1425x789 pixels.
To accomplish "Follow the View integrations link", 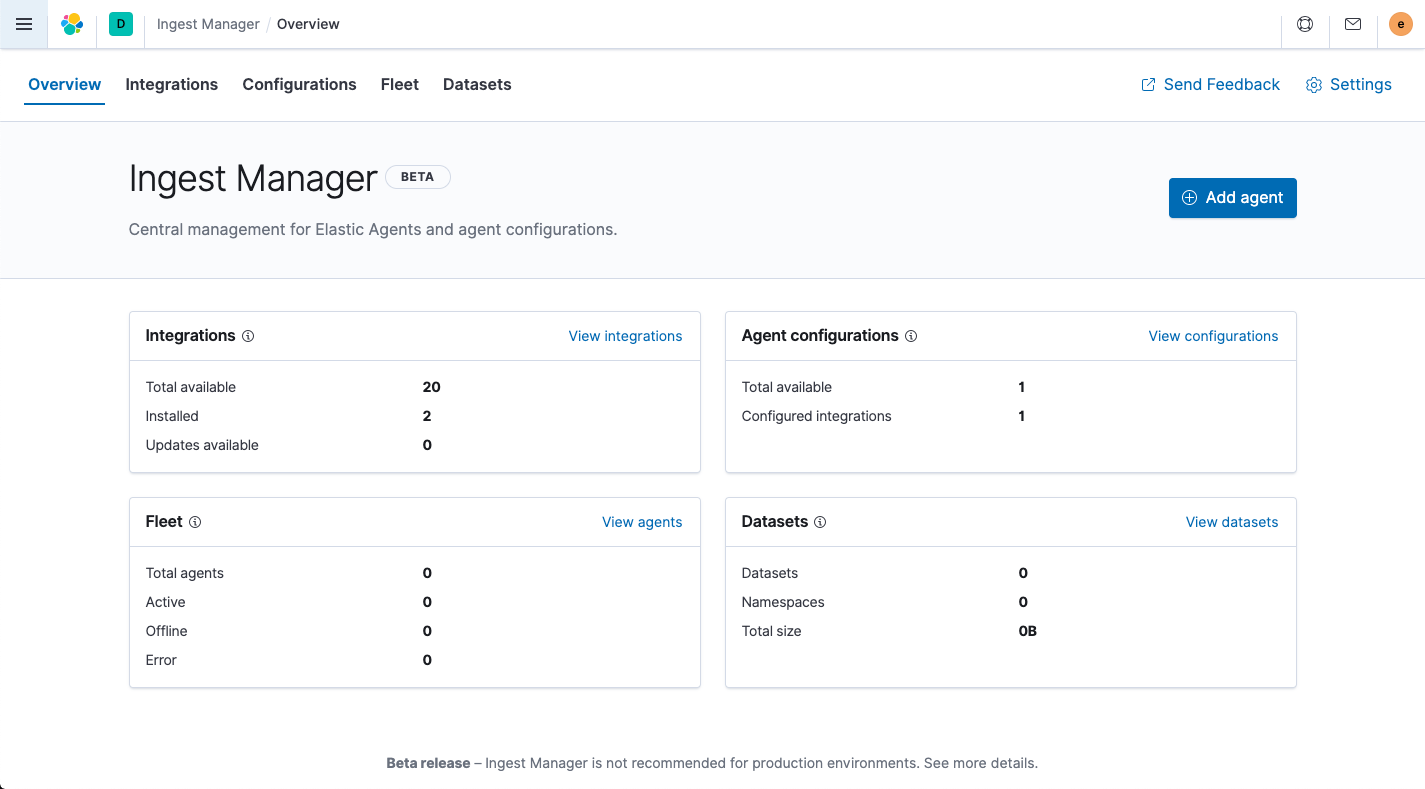I will tap(625, 336).
